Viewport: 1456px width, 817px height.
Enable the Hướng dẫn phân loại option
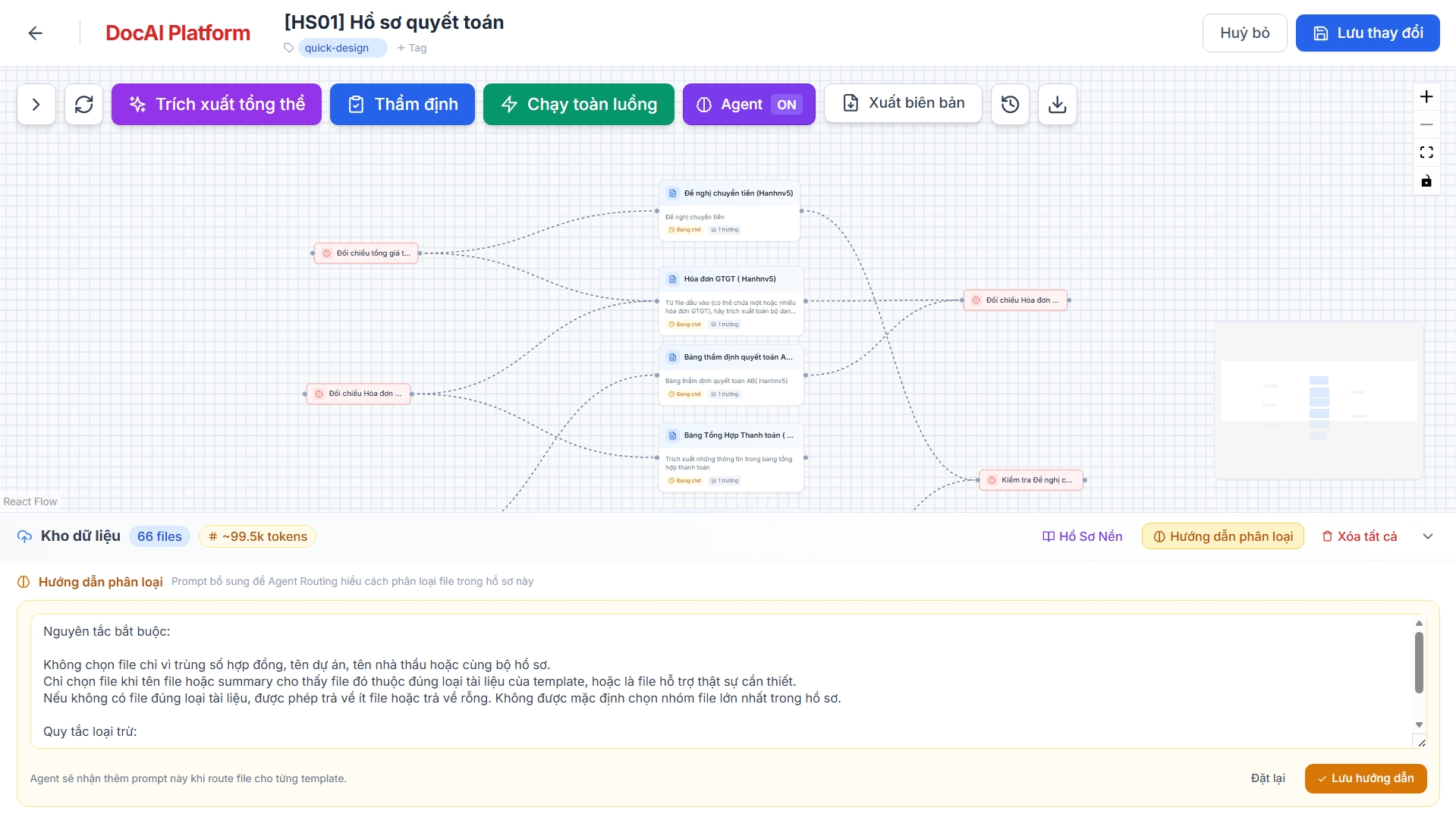click(x=1222, y=536)
